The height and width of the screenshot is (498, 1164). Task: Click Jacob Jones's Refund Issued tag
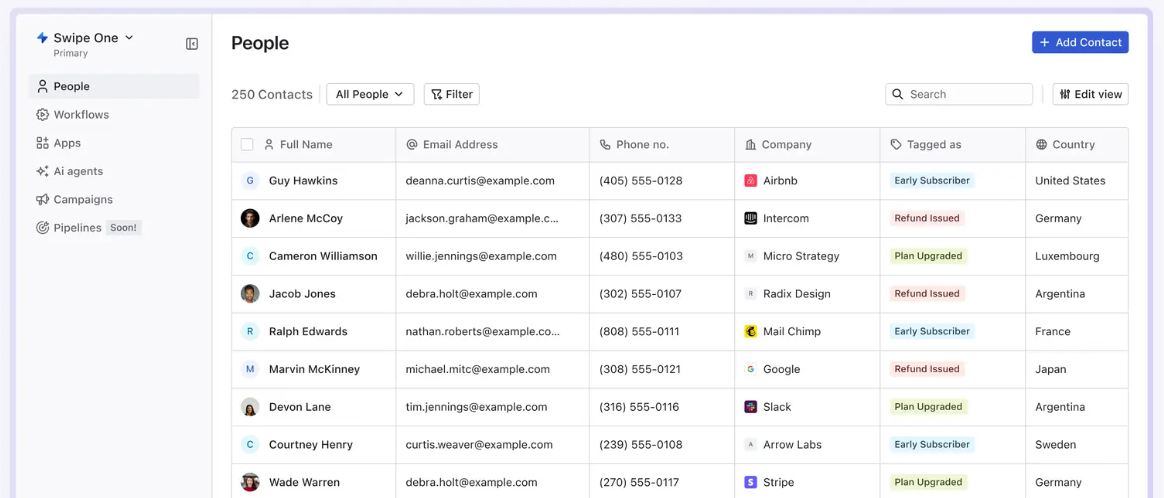click(927, 294)
